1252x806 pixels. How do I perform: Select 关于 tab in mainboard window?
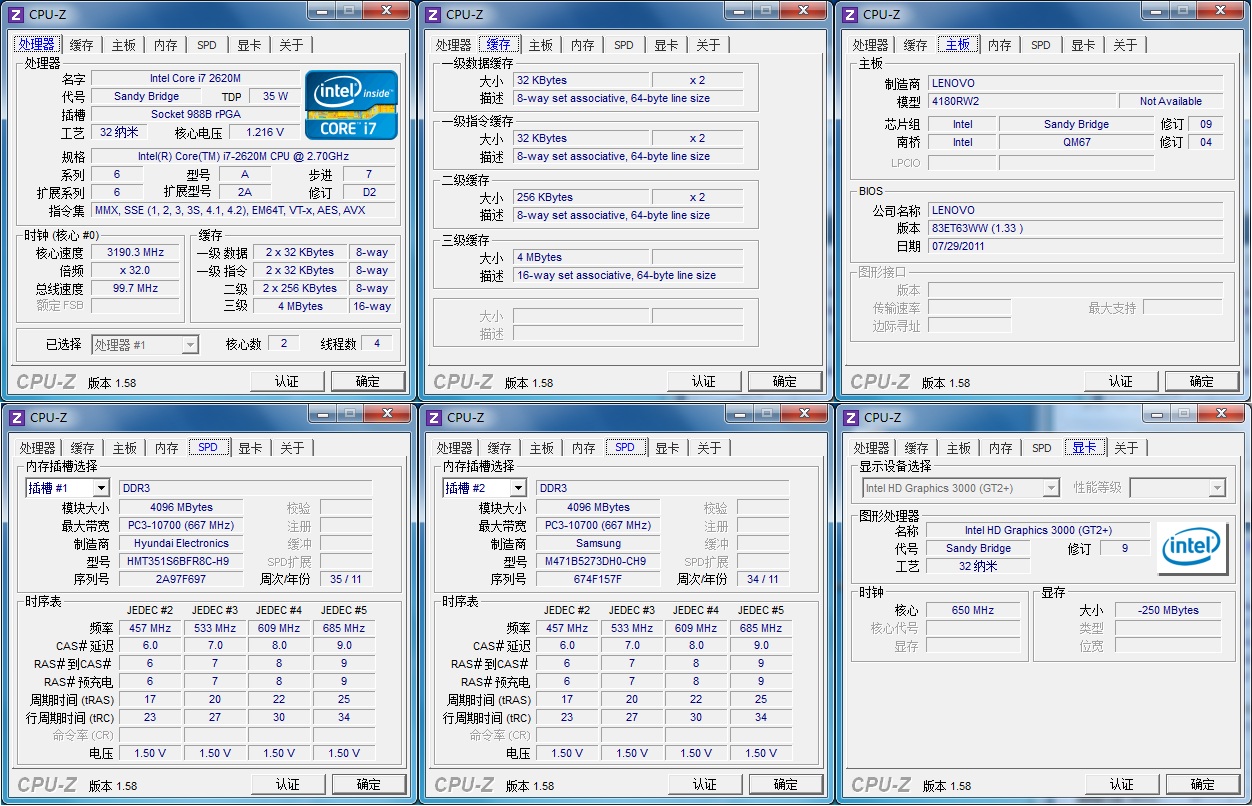[1125, 45]
